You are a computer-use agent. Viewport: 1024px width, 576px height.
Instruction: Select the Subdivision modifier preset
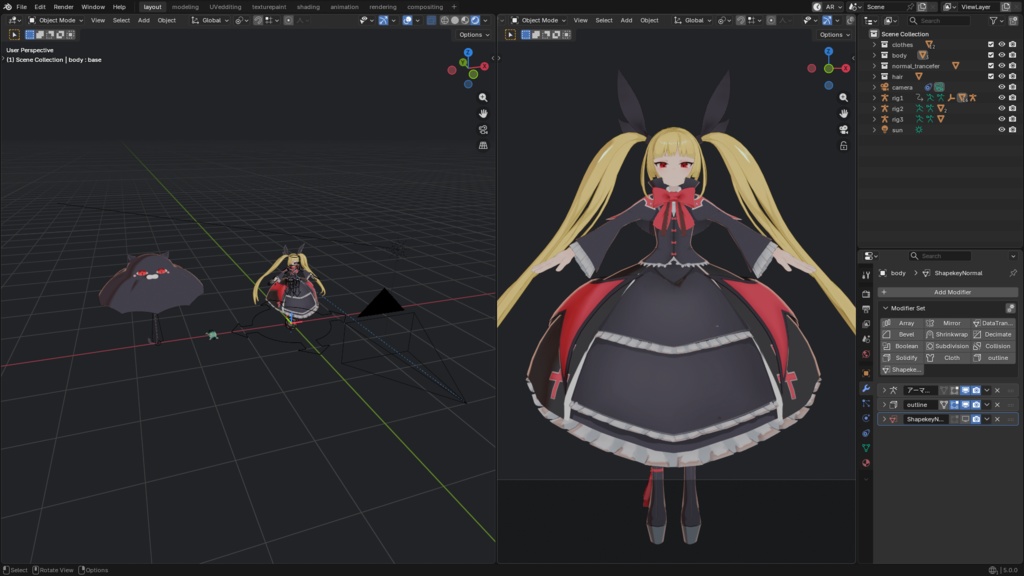(947, 346)
